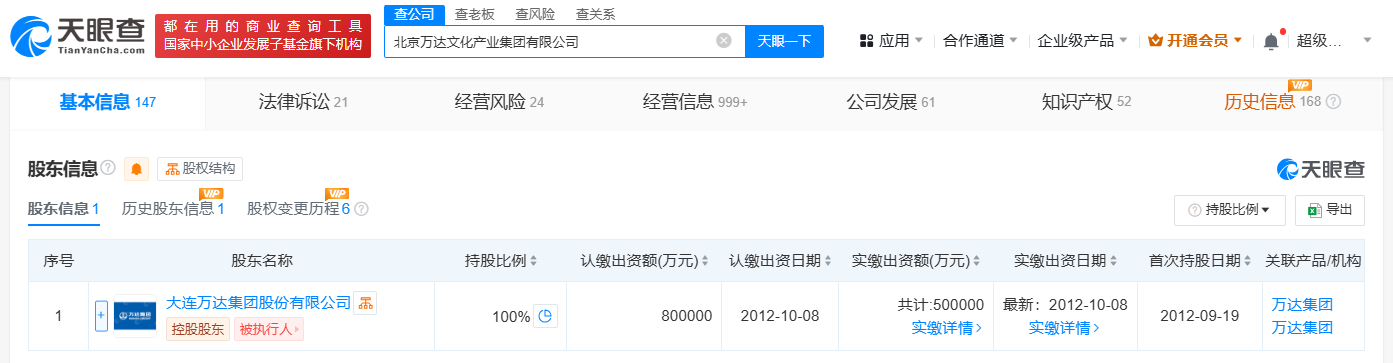Click the company name search input field
Screen dimensions: 1393x363
point(550,42)
